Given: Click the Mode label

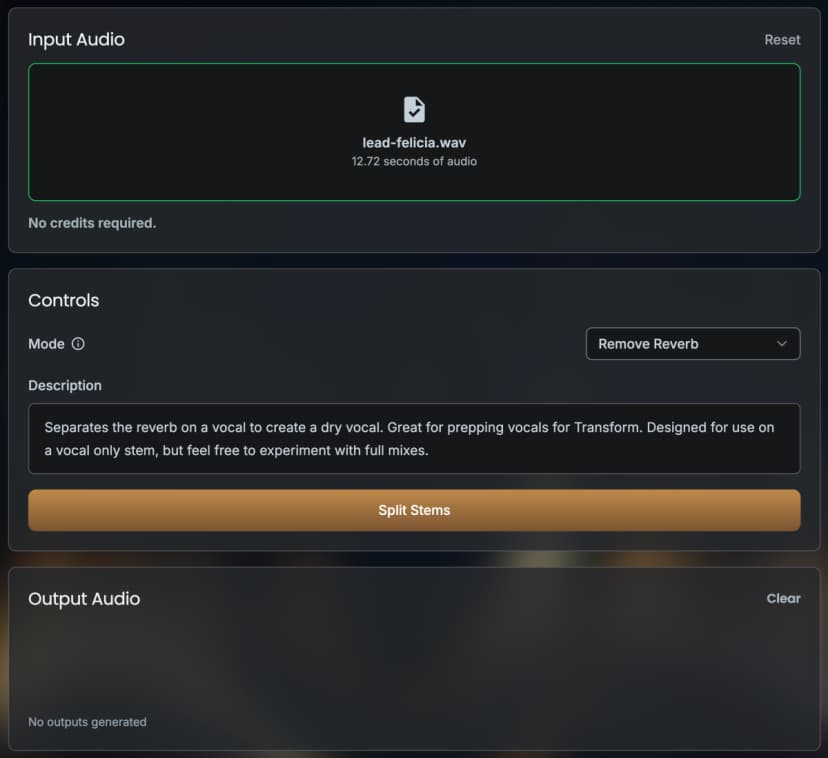Looking at the screenshot, I should tap(46, 344).
